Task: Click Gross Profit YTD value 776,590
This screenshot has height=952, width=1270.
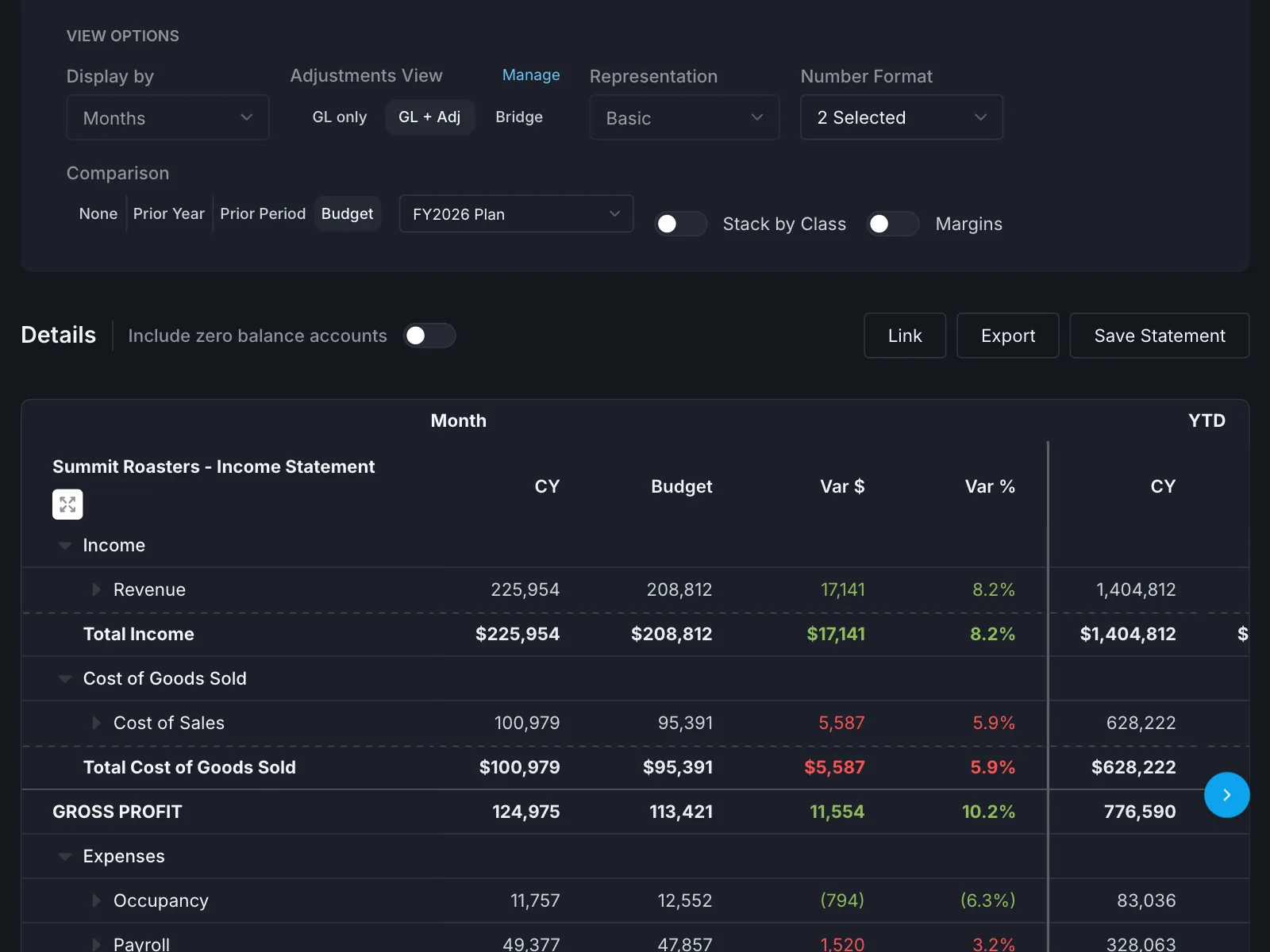Action: coord(1140,812)
